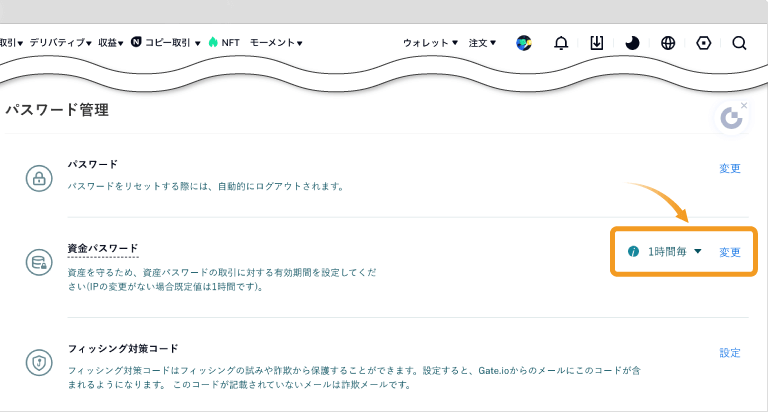Click the shield icon for フィッシング対策コード

tap(39, 363)
